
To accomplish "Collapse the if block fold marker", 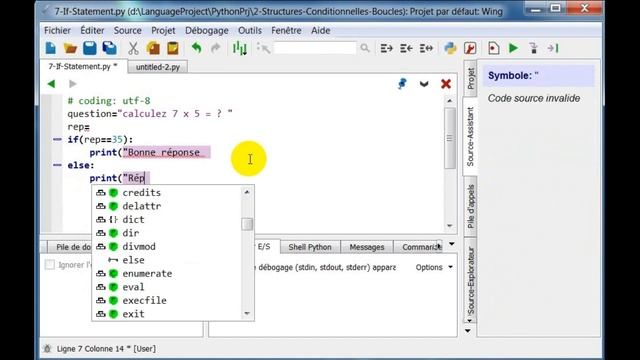I will click(x=57, y=140).
